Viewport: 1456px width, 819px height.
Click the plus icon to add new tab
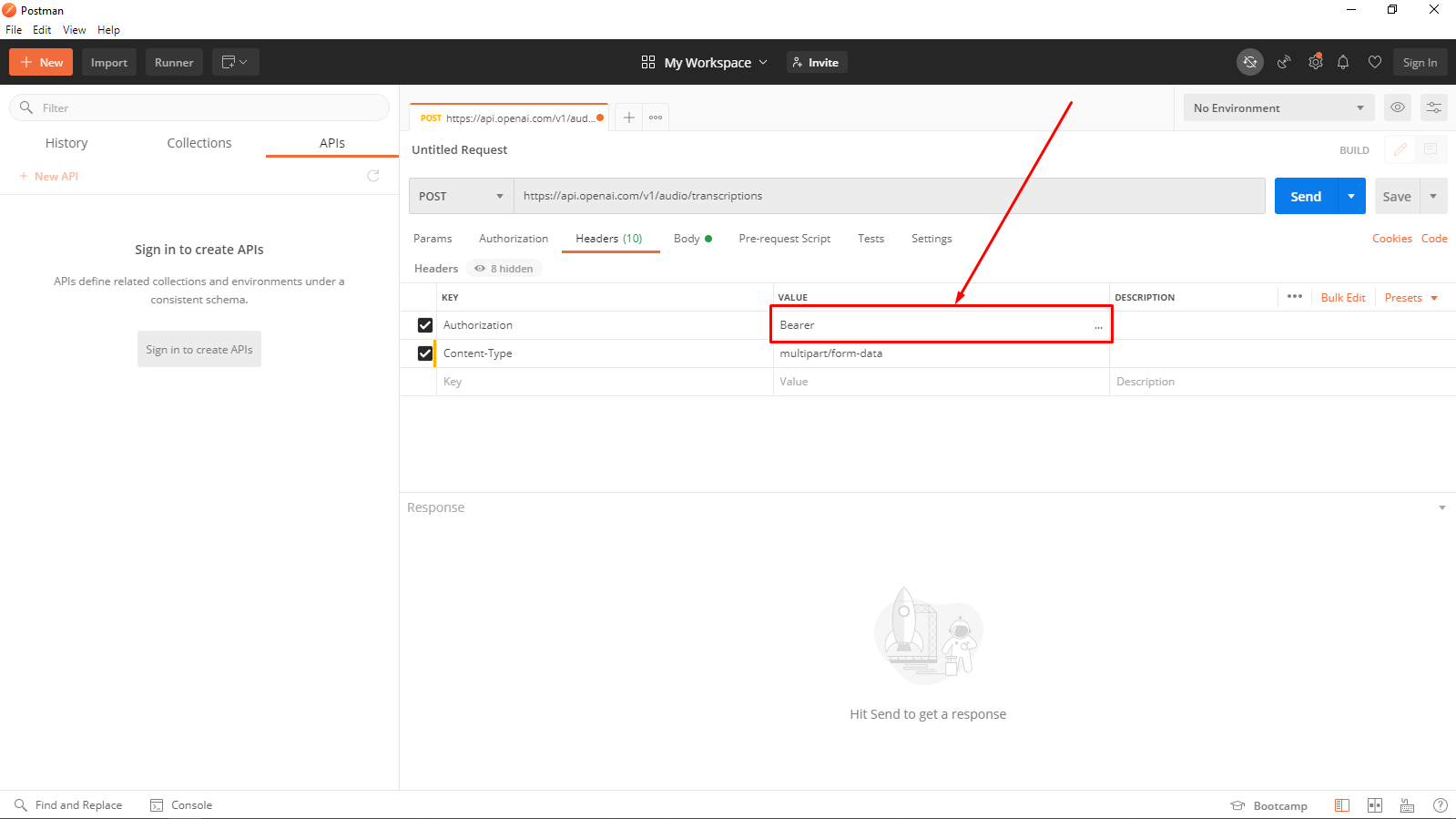[x=628, y=118]
